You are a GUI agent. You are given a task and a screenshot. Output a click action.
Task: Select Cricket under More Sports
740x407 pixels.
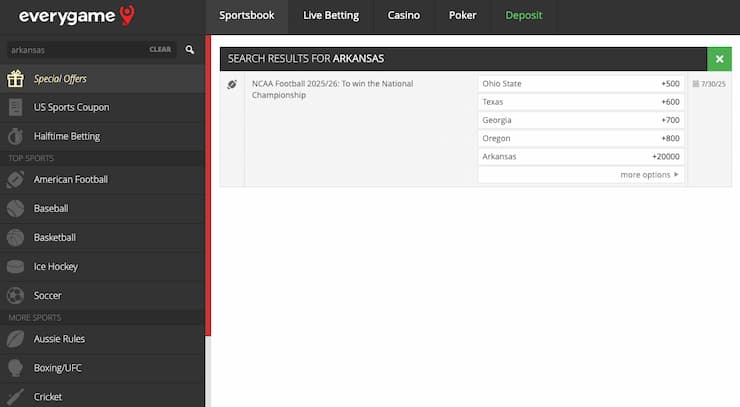coord(102,396)
